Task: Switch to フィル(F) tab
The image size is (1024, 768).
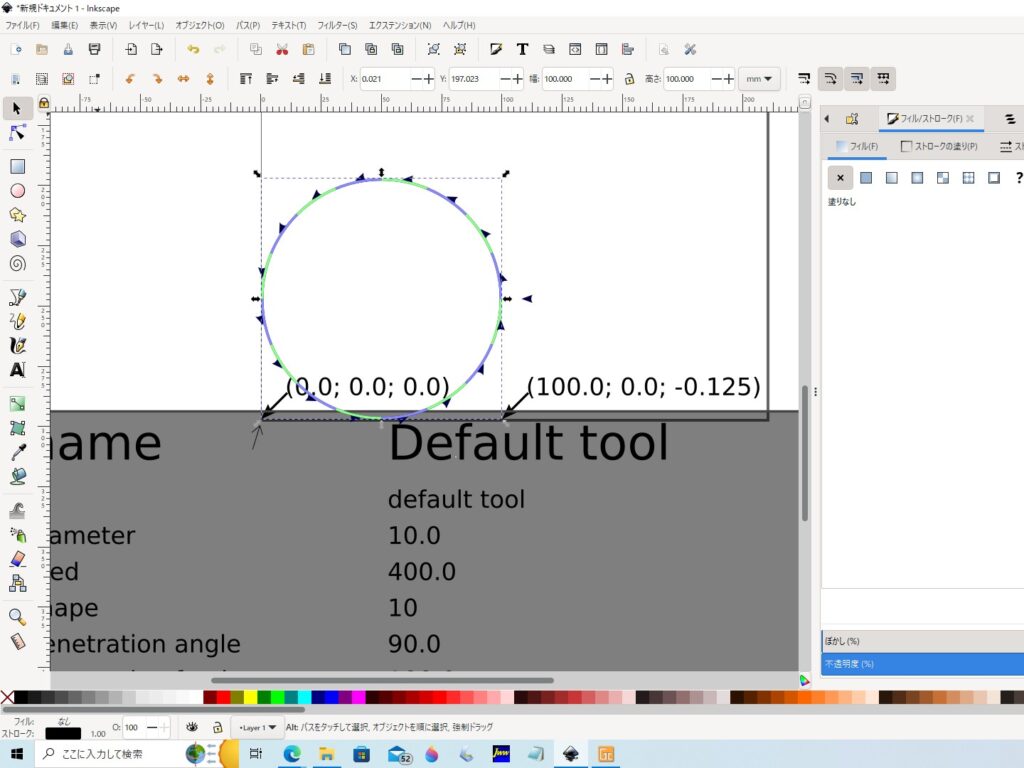Action: 857,146
